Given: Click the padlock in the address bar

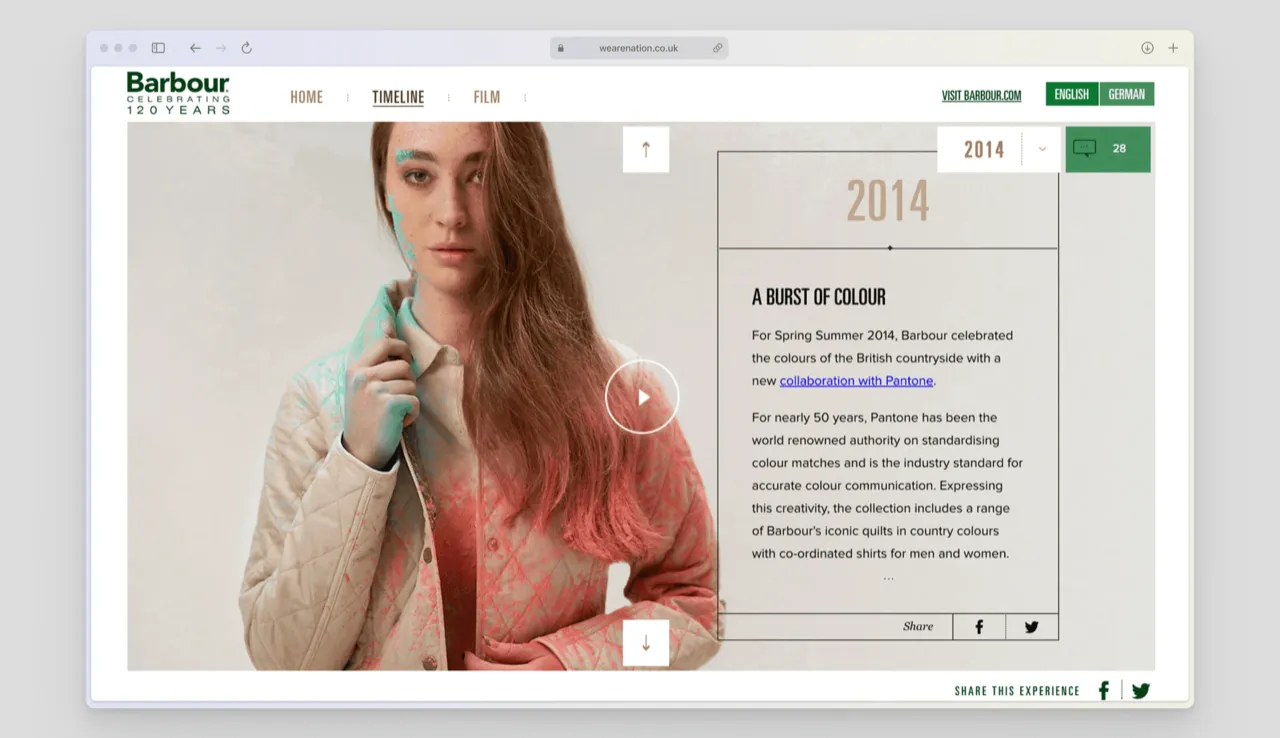Looking at the screenshot, I should tap(561, 47).
